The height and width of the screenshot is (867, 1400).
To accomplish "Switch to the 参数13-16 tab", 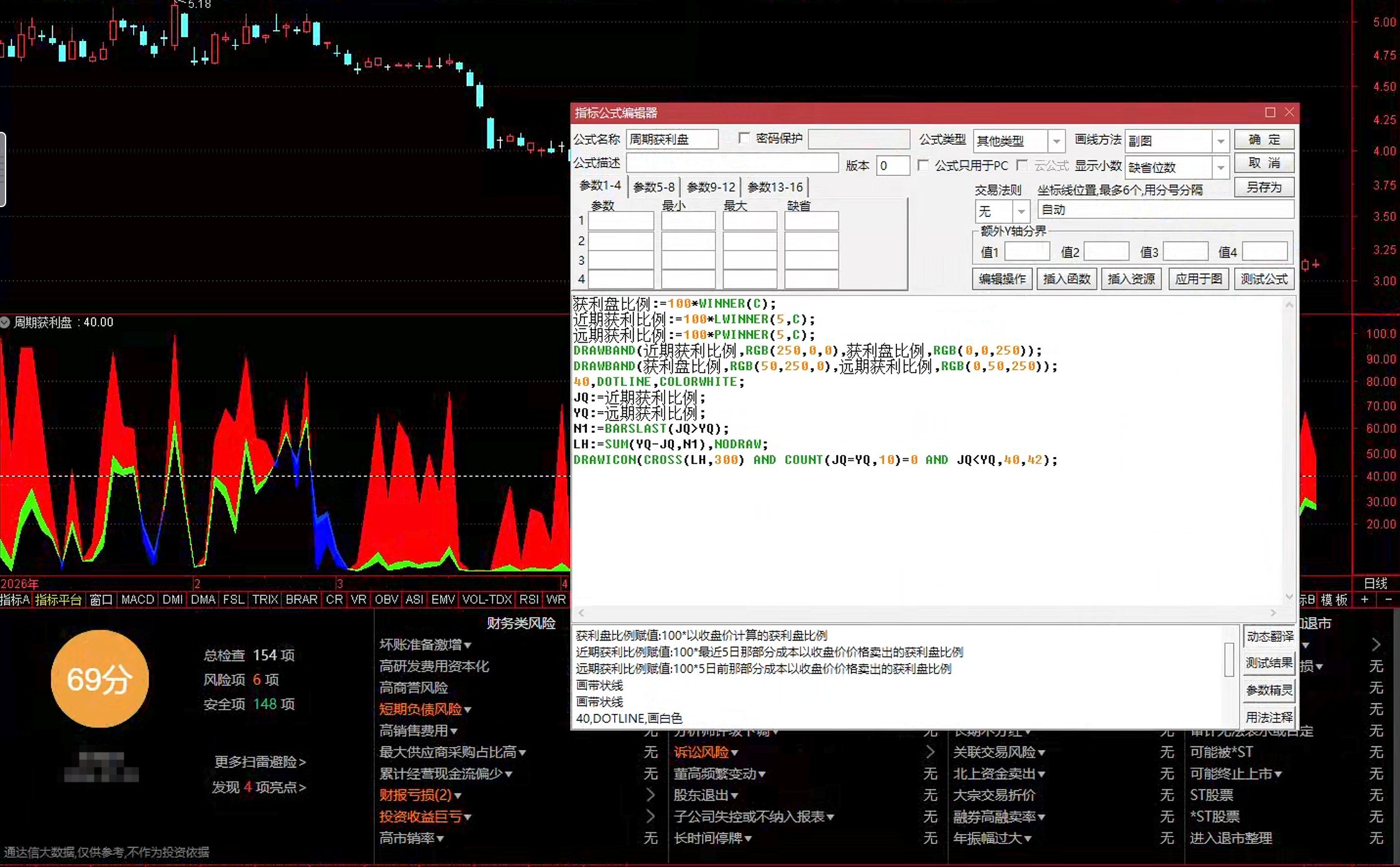I will (x=775, y=187).
